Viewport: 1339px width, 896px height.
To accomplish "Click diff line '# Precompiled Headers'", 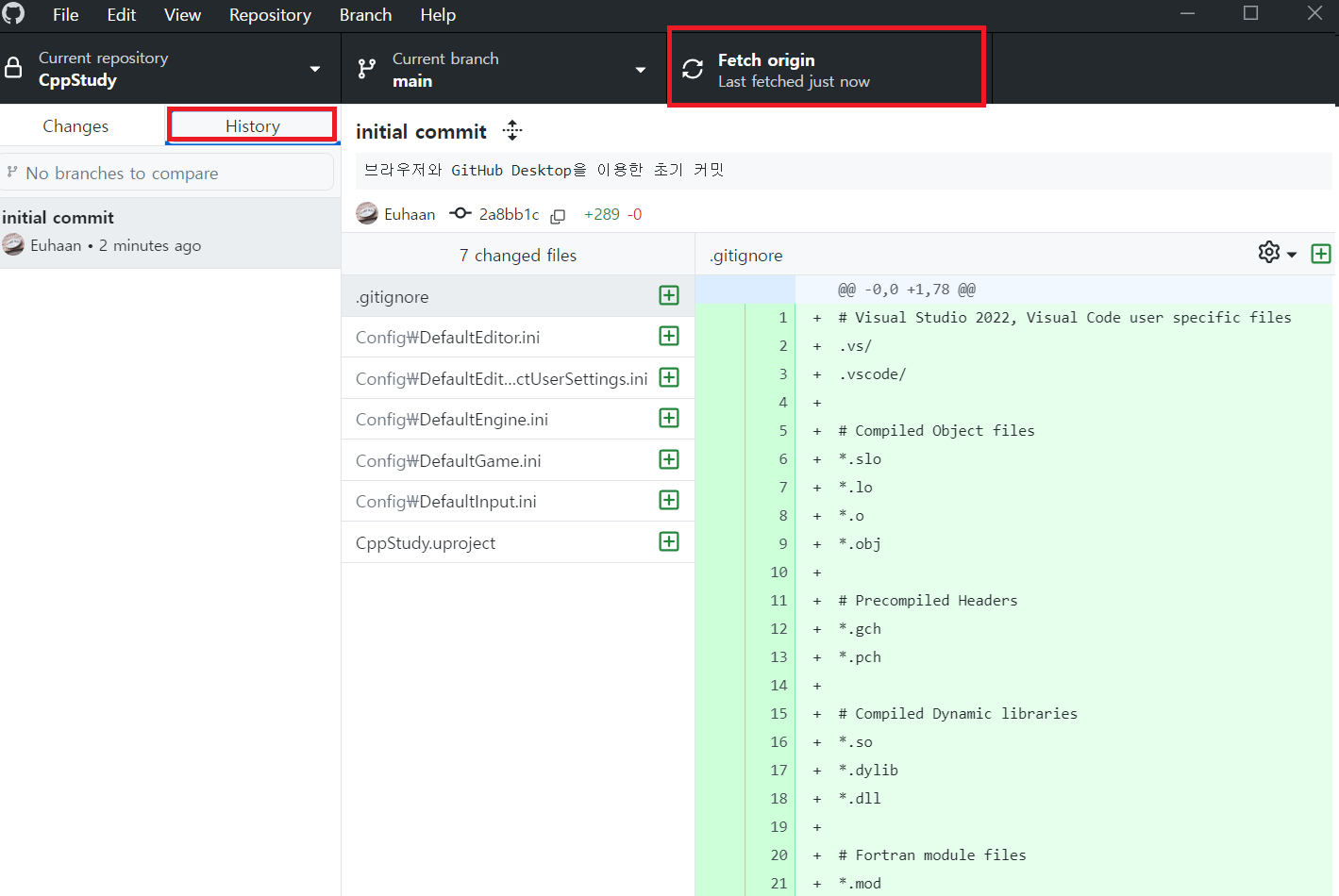I will tap(928, 601).
